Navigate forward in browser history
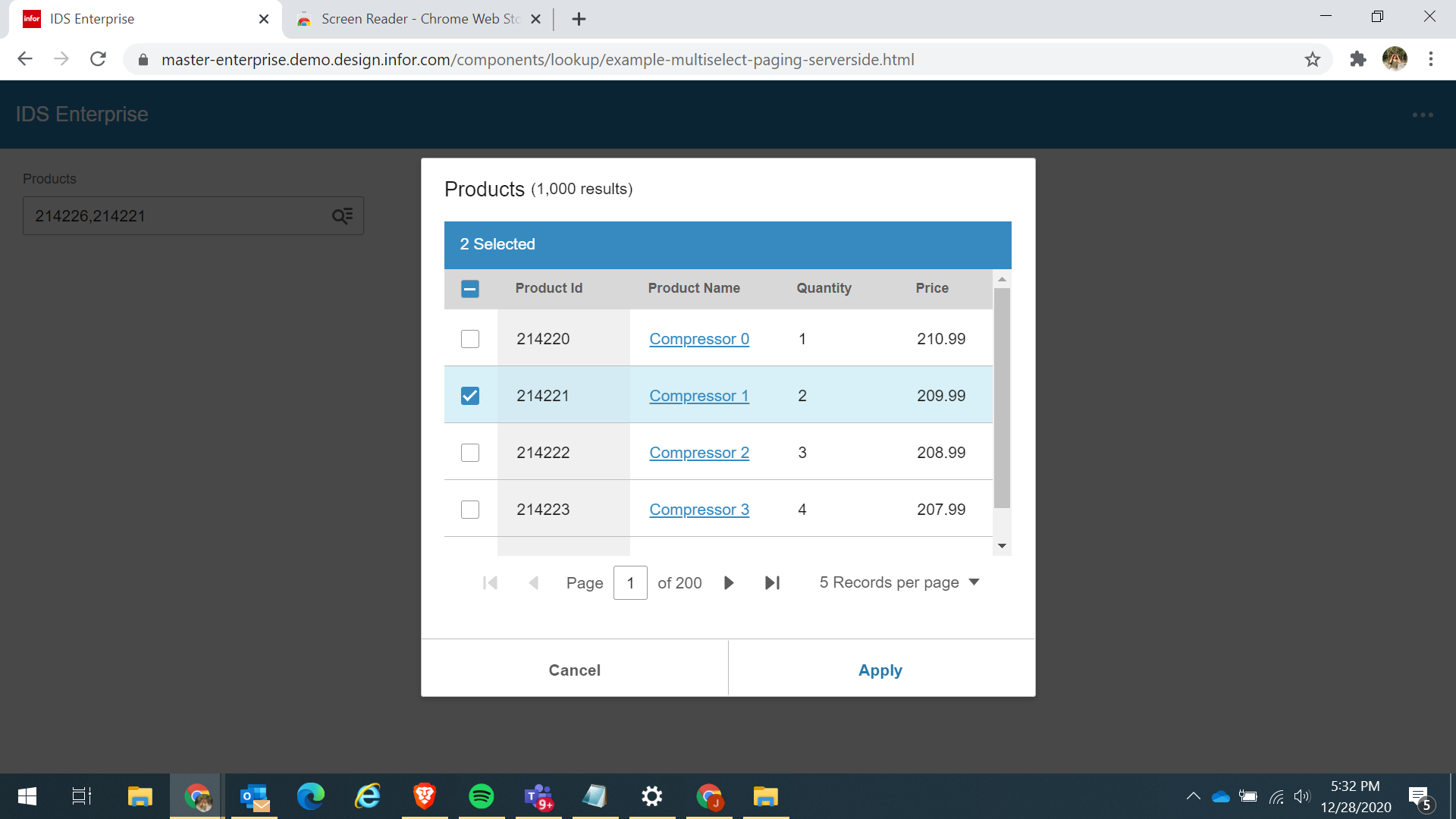 pos(61,59)
